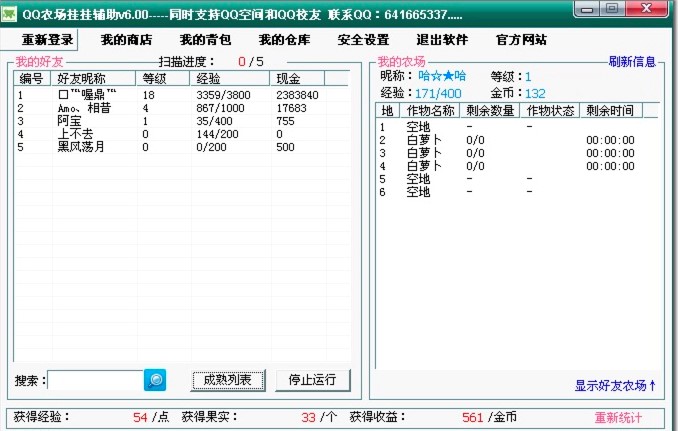Select plot 4 白萝卜 row
678x431 pixels.
[517, 166]
